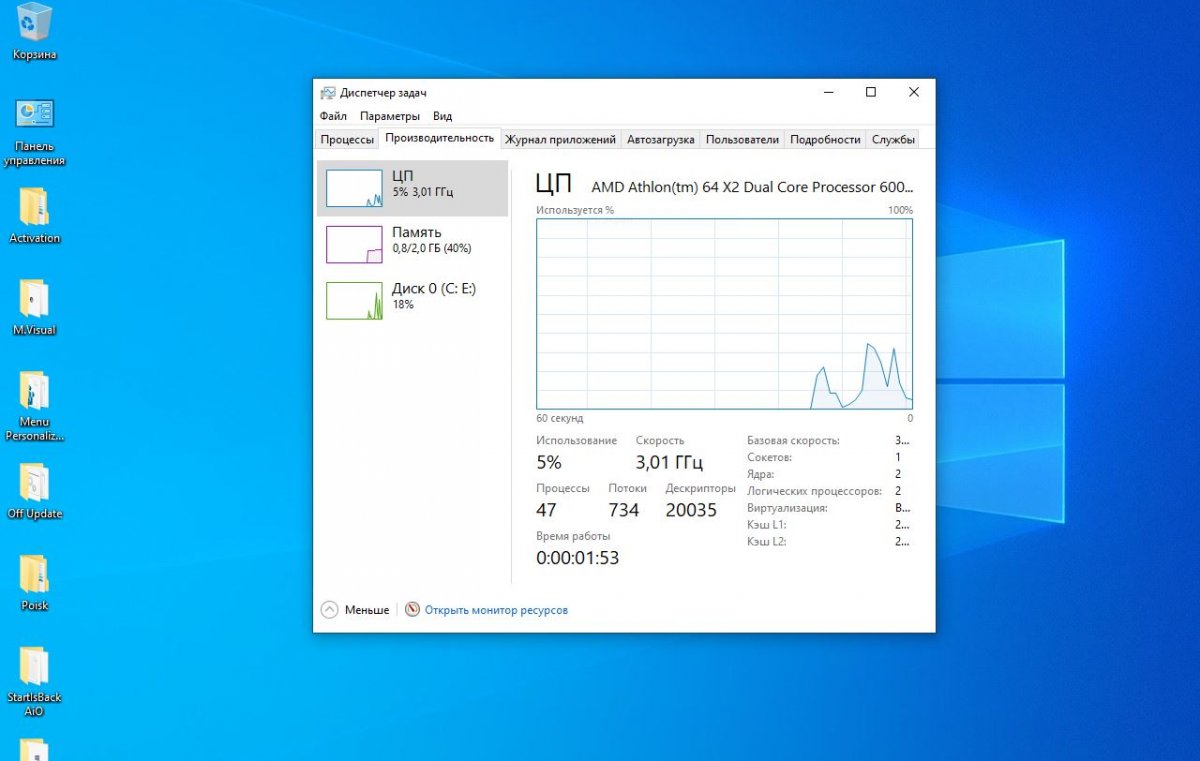1200x761 pixels.
Task: Select the ЦП mini graph thumbnail
Action: (x=354, y=188)
